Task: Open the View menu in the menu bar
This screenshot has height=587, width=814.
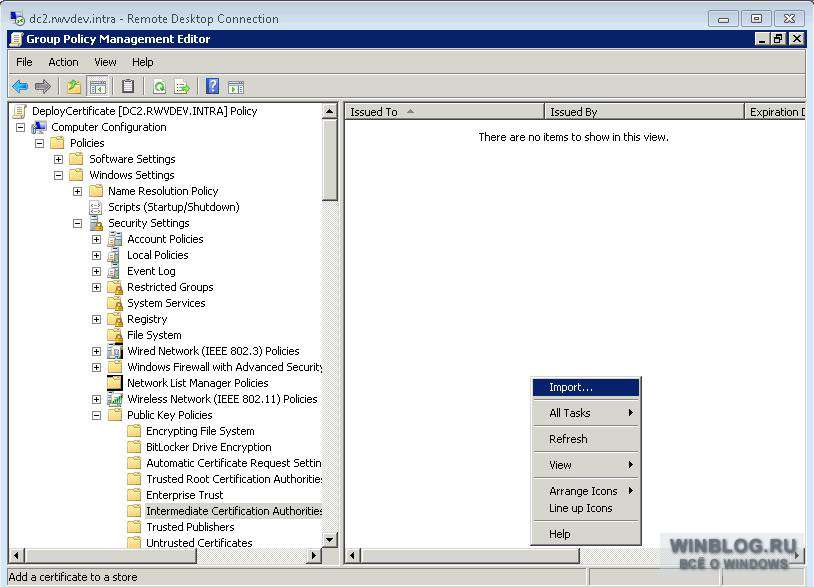Action: coord(105,62)
